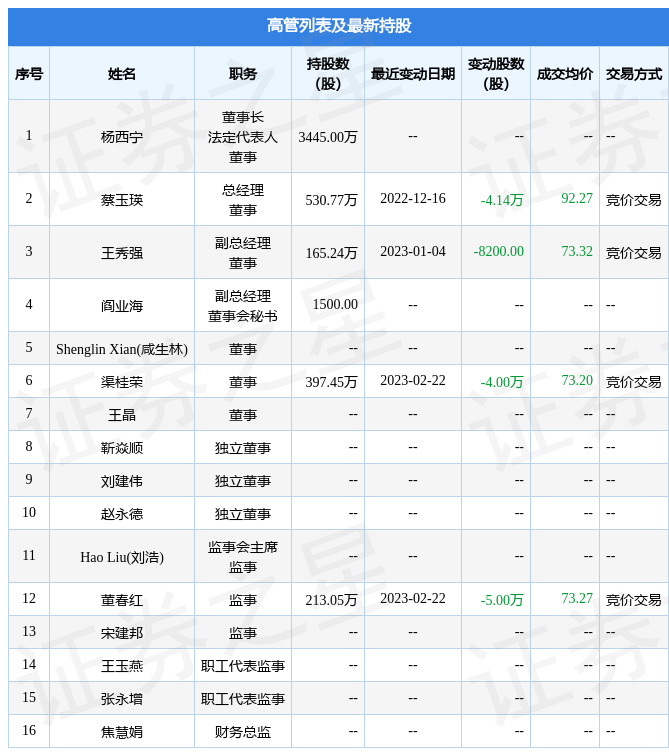Click the 持股数(股) column header
The height and width of the screenshot is (756, 669).
[328, 73]
